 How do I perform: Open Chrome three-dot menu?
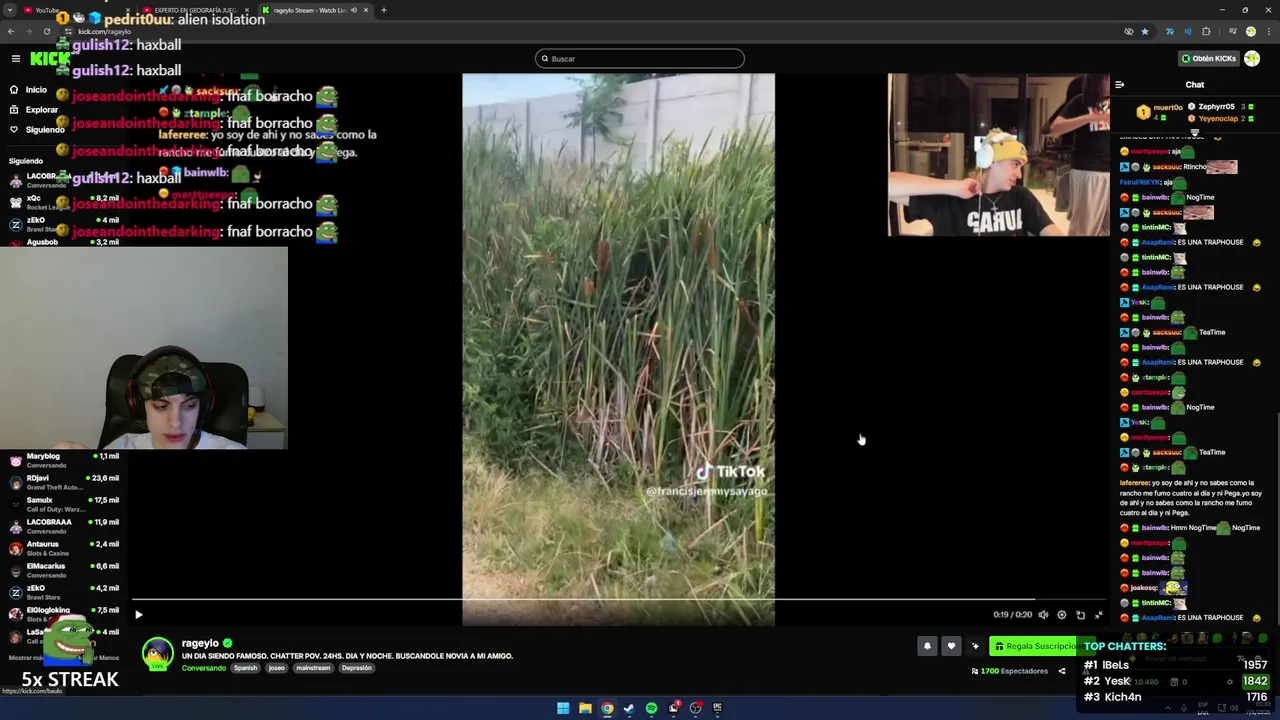tap(1268, 31)
